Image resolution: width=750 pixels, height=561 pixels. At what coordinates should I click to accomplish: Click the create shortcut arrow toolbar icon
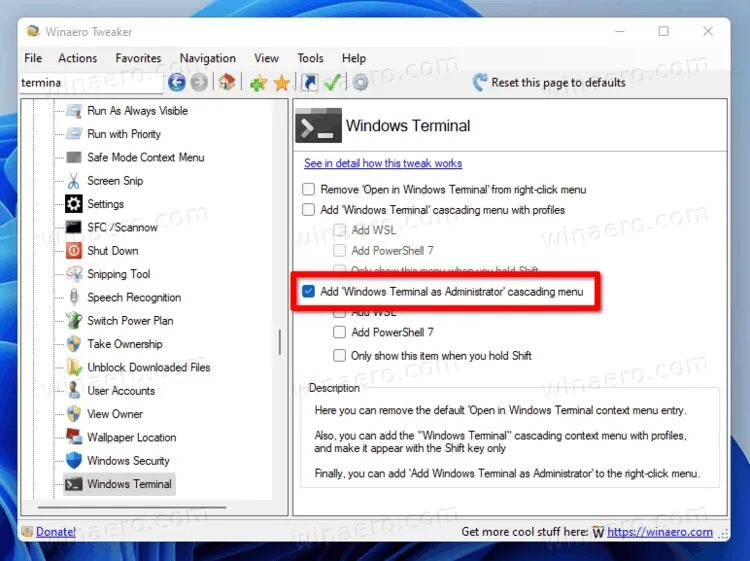[x=309, y=82]
